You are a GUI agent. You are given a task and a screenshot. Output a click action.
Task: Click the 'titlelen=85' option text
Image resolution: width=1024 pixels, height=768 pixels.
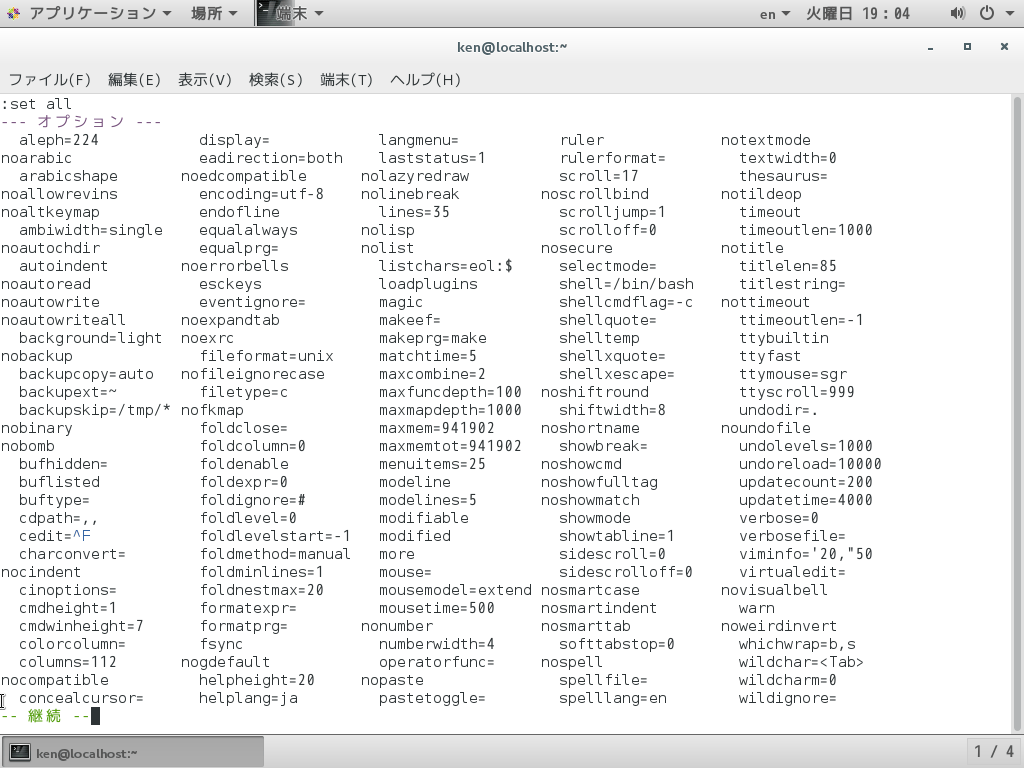pos(788,266)
